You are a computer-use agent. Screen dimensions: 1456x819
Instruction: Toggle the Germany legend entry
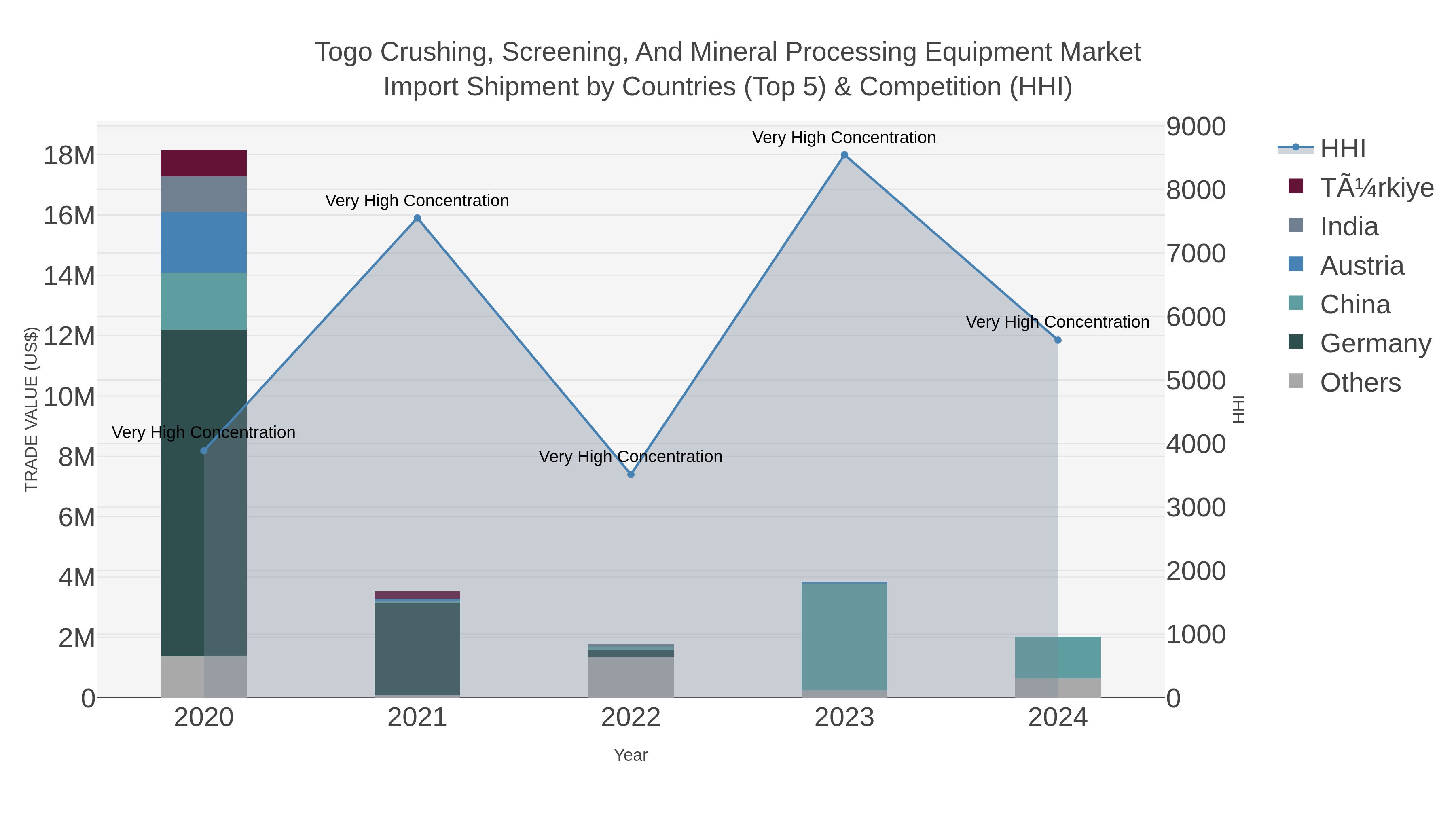click(1359, 343)
